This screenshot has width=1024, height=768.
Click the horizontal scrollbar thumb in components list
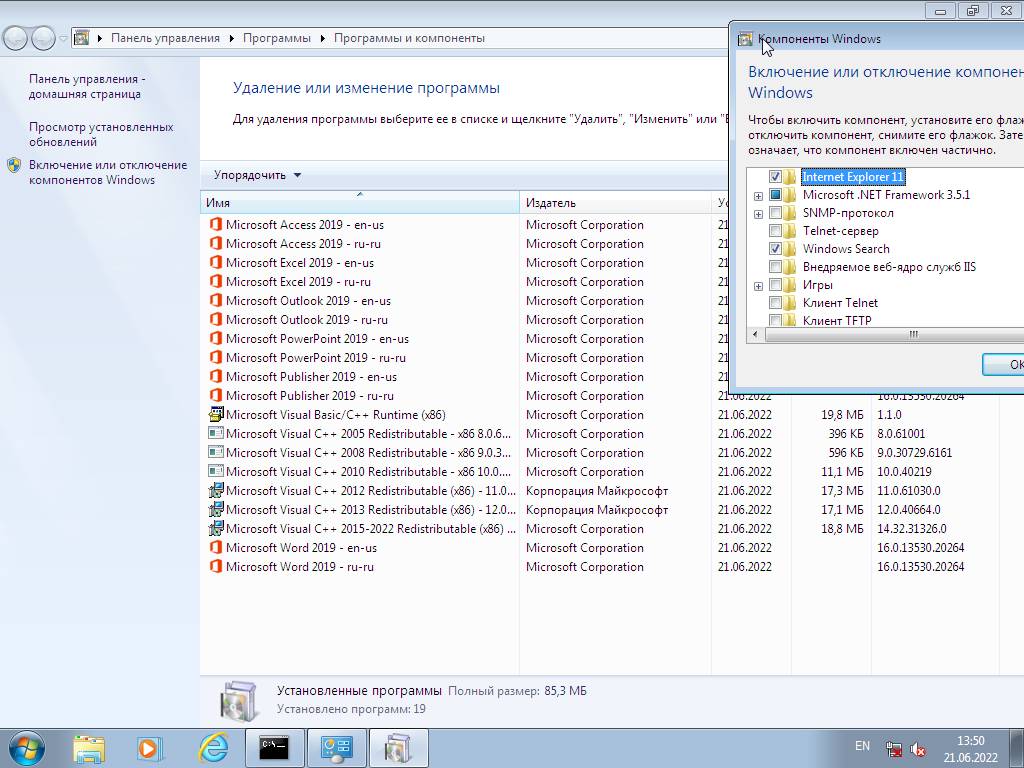(895, 334)
